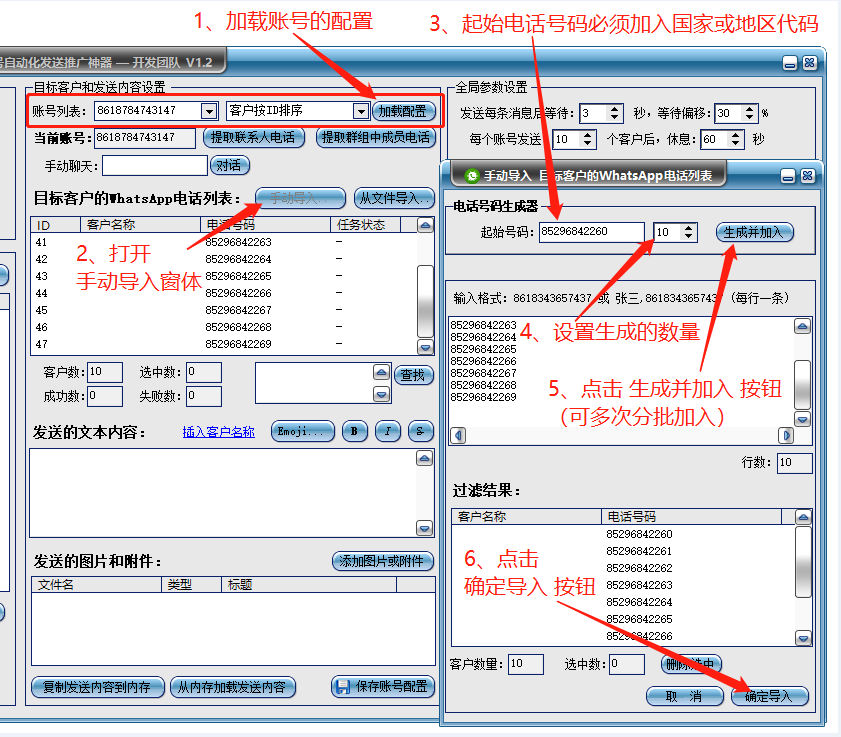The height and width of the screenshot is (737, 841).
Task: Click the 文件名 column header
Action: (x=97, y=584)
